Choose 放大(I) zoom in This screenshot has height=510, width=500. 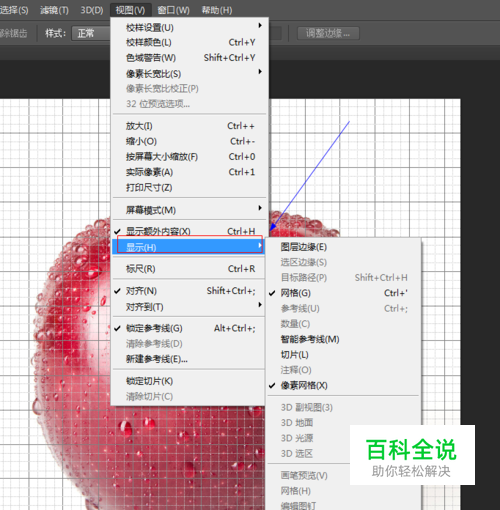coord(189,126)
